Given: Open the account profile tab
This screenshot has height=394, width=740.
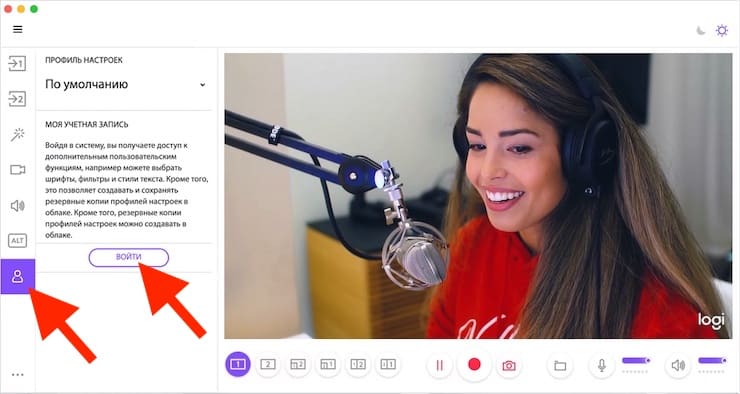Looking at the screenshot, I should [17, 277].
